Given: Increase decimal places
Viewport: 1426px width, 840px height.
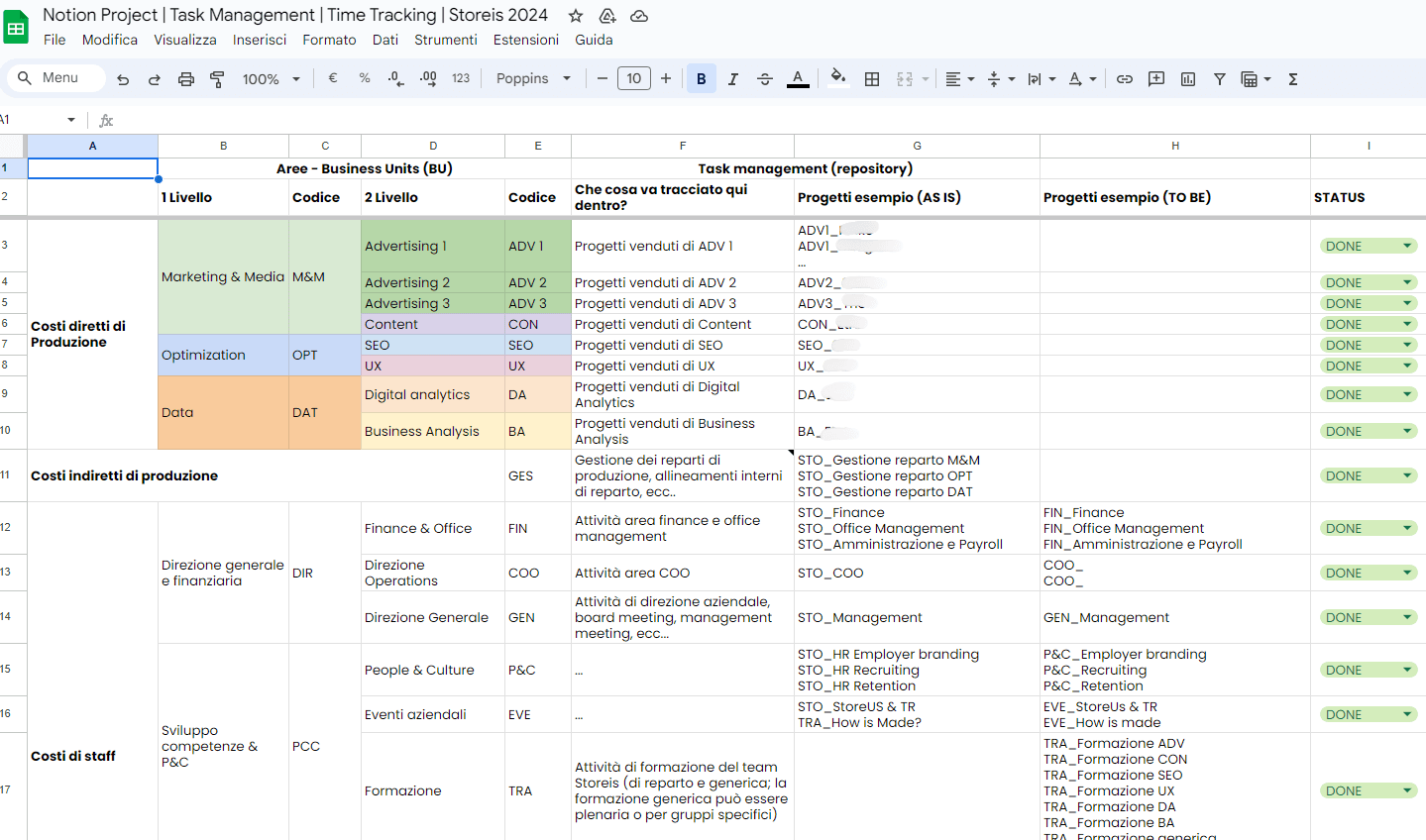Looking at the screenshot, I should pyautogui.click(x=428, y=78).
